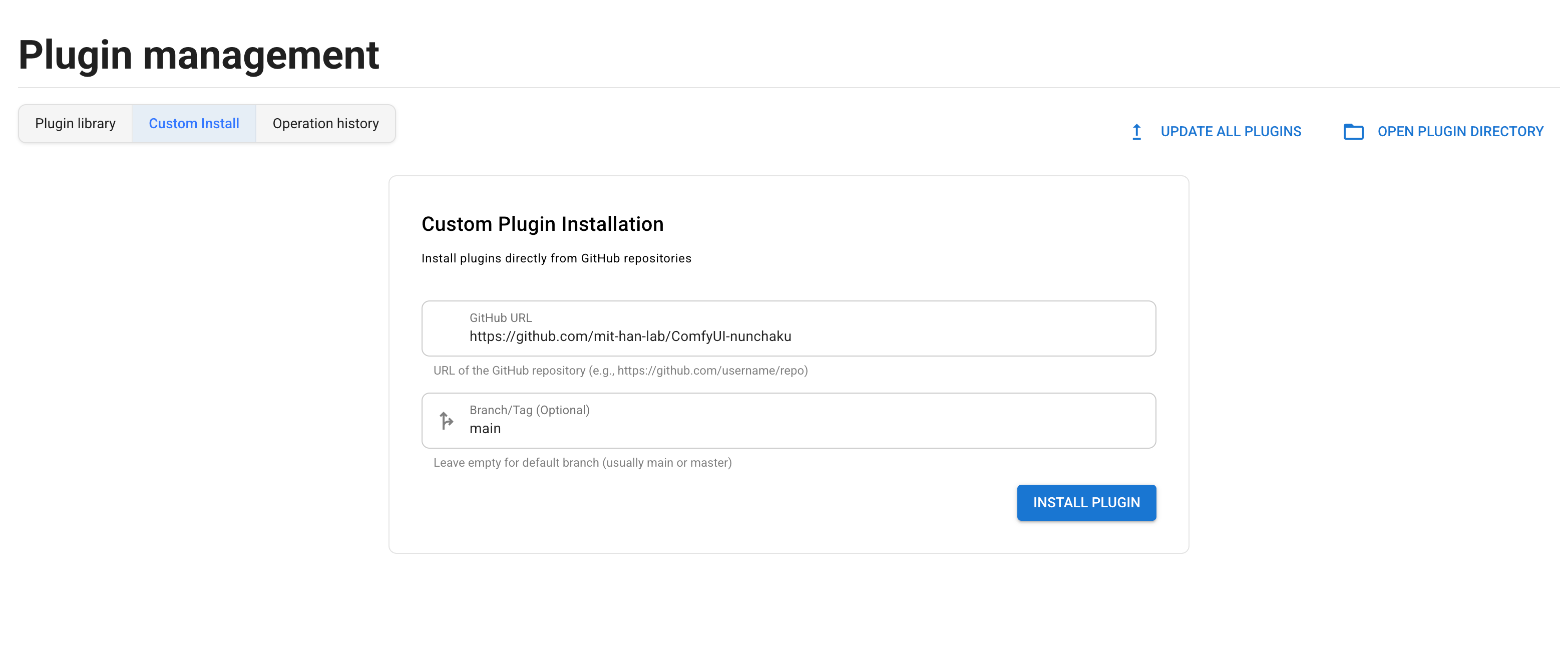Switch to the Plugin library tab
This screenshot has height=664, width=1568.
click(76, 124)
